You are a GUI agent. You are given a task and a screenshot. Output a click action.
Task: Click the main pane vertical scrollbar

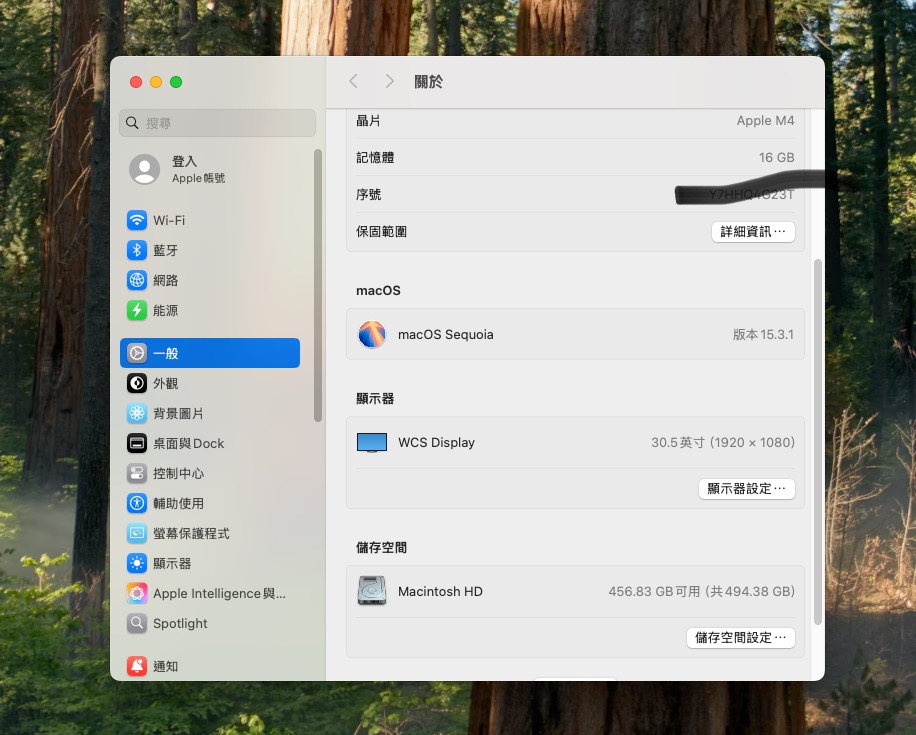click(818, 442)
